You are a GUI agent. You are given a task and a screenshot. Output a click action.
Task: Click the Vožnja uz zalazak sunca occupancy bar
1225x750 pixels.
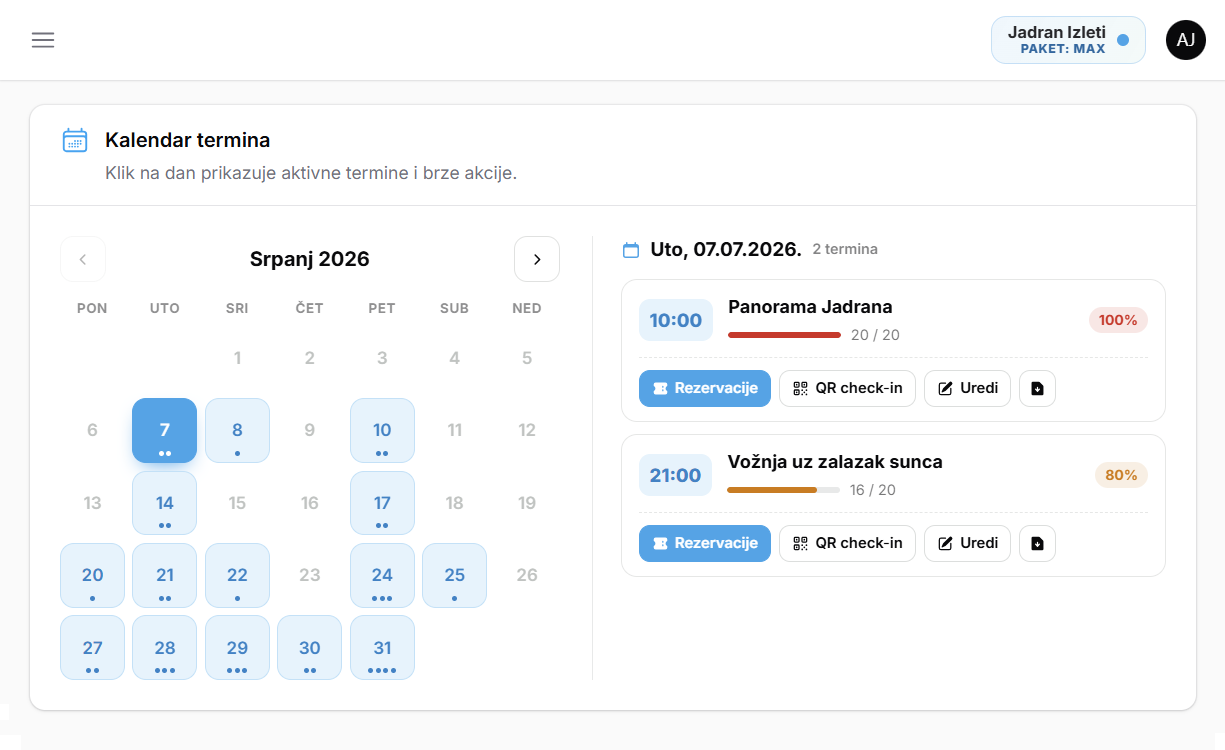point(784,490)
